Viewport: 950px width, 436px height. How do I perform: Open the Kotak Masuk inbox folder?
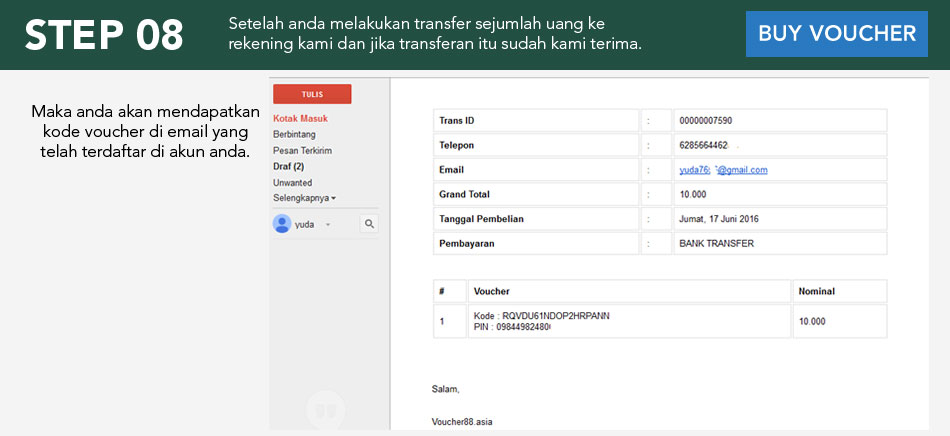point(300,119)
